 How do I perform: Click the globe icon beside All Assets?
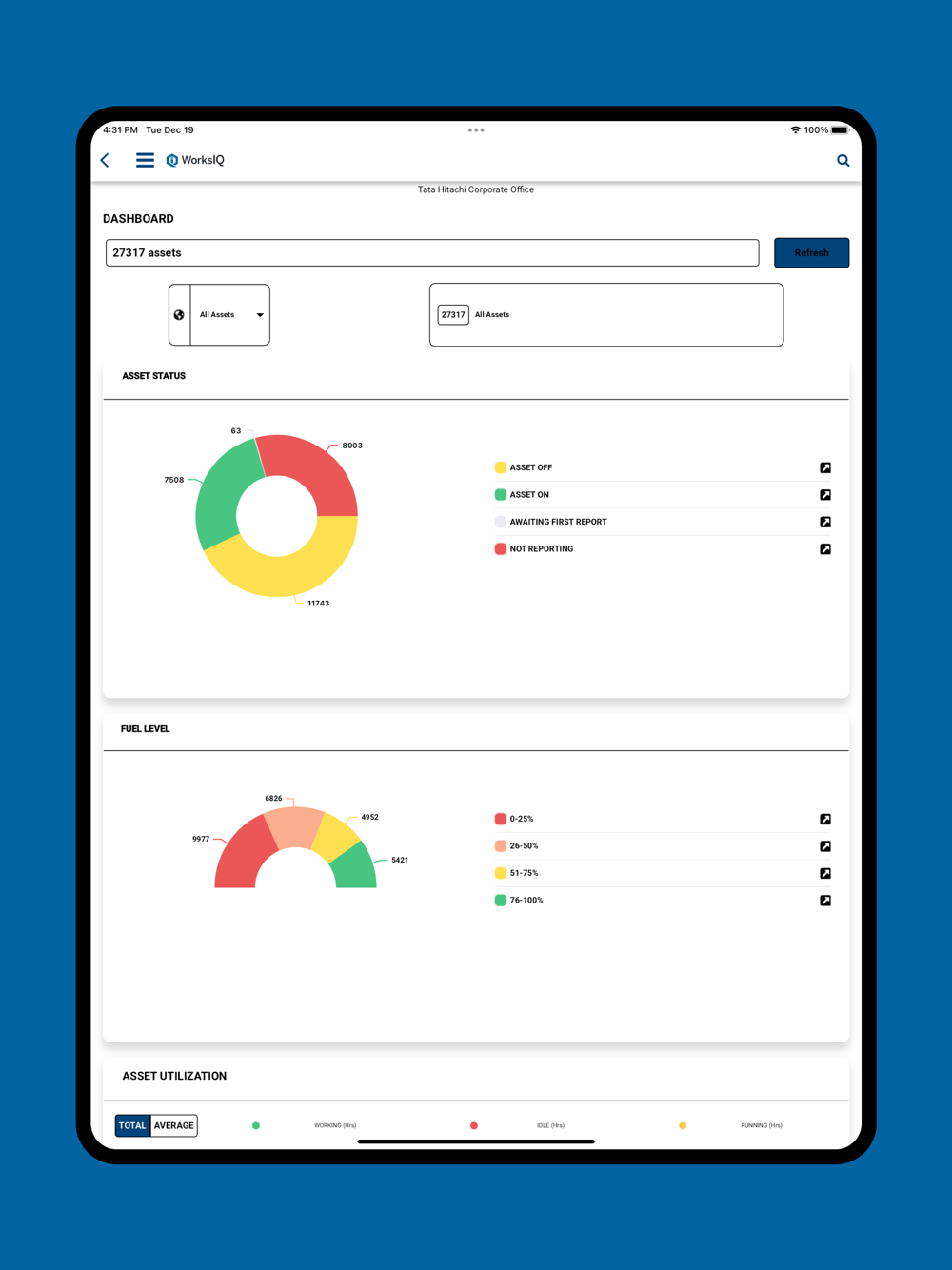pos(179,315)
